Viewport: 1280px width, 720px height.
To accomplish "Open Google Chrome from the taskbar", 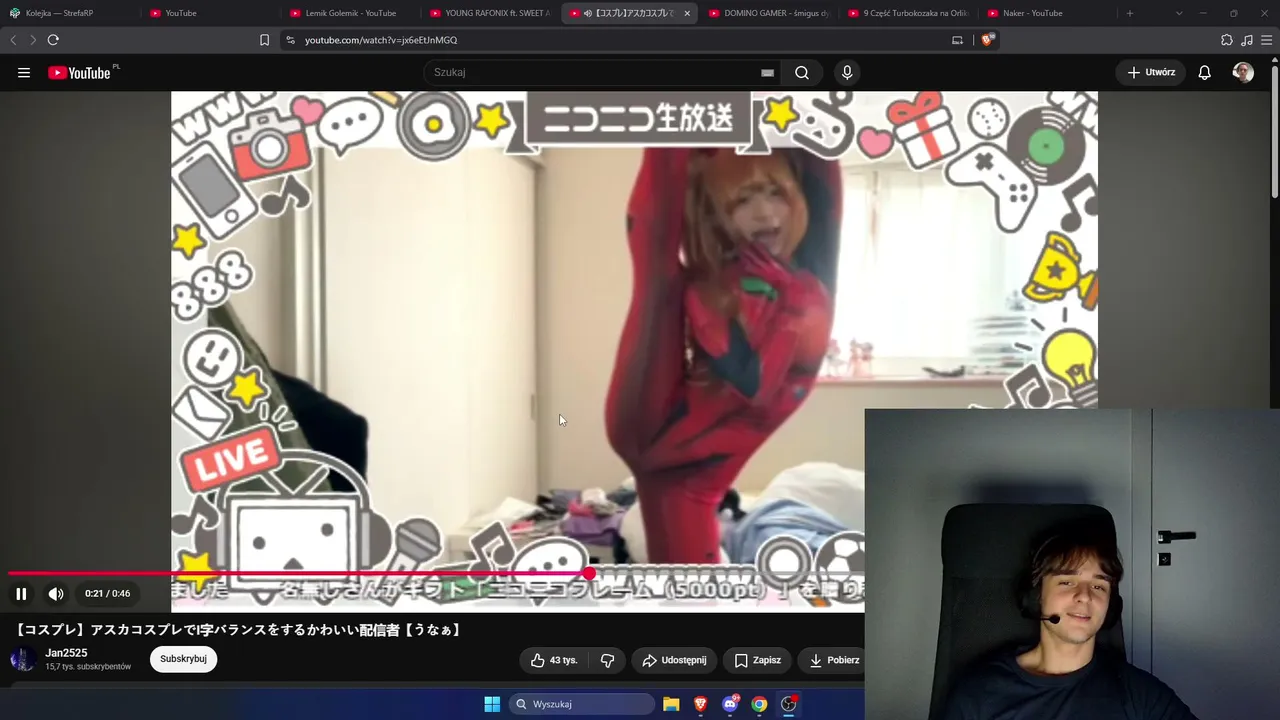I will [x=759, y=704].
